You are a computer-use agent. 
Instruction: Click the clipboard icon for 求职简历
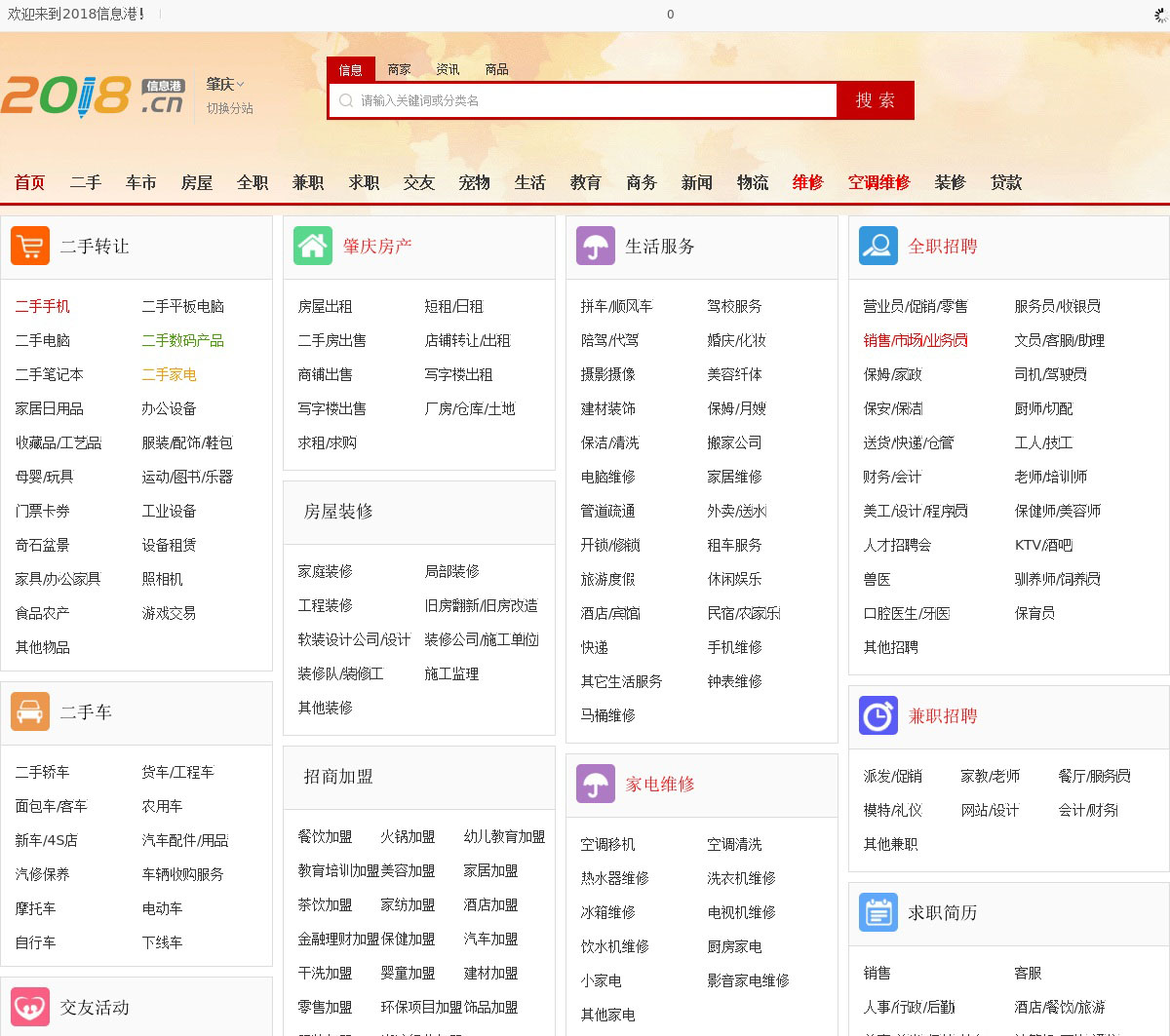click(x=878, y=912)
